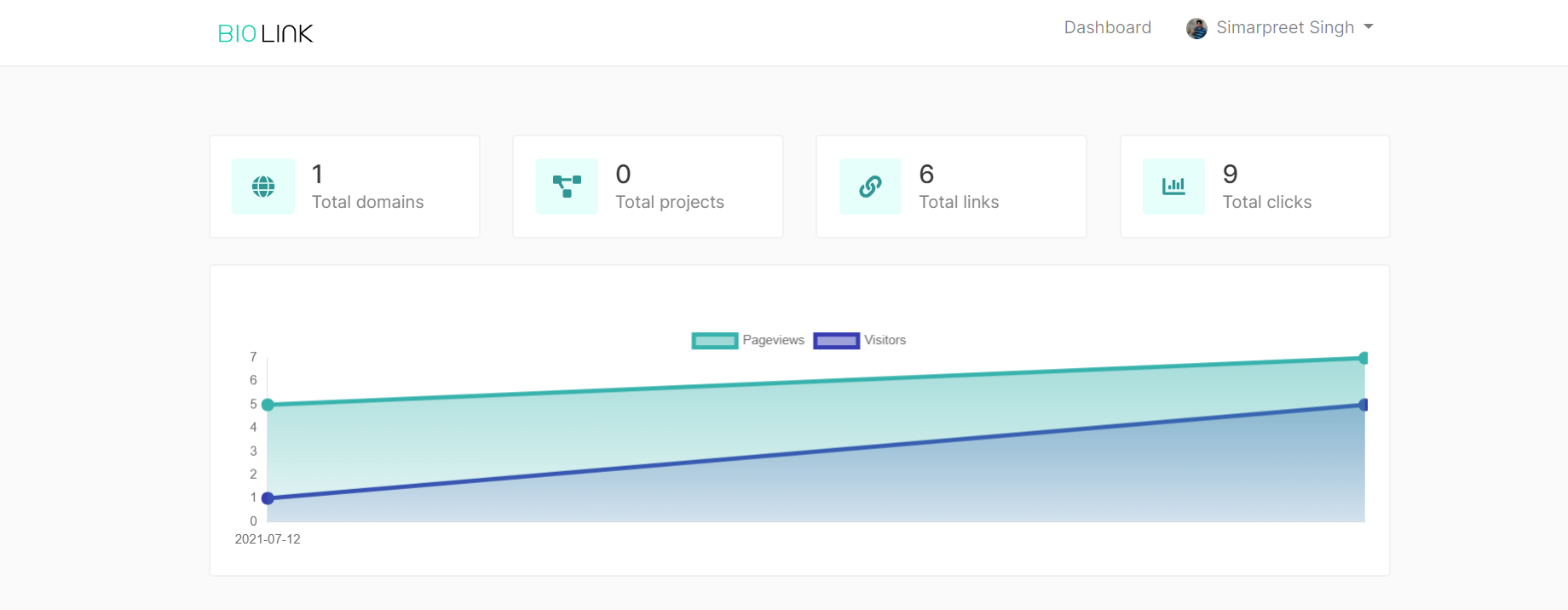
Task: Click the total projects count 0
Action: pos(623,174)
